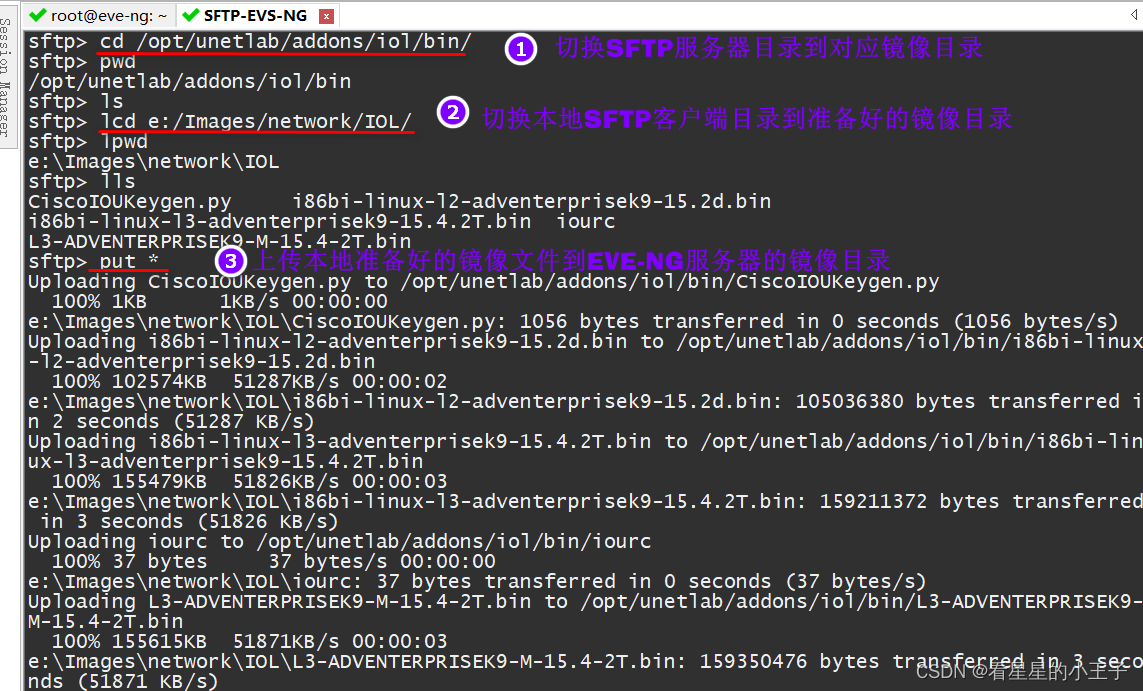
Task: Click the iourc filename in lls output
Action: point(585,222)
